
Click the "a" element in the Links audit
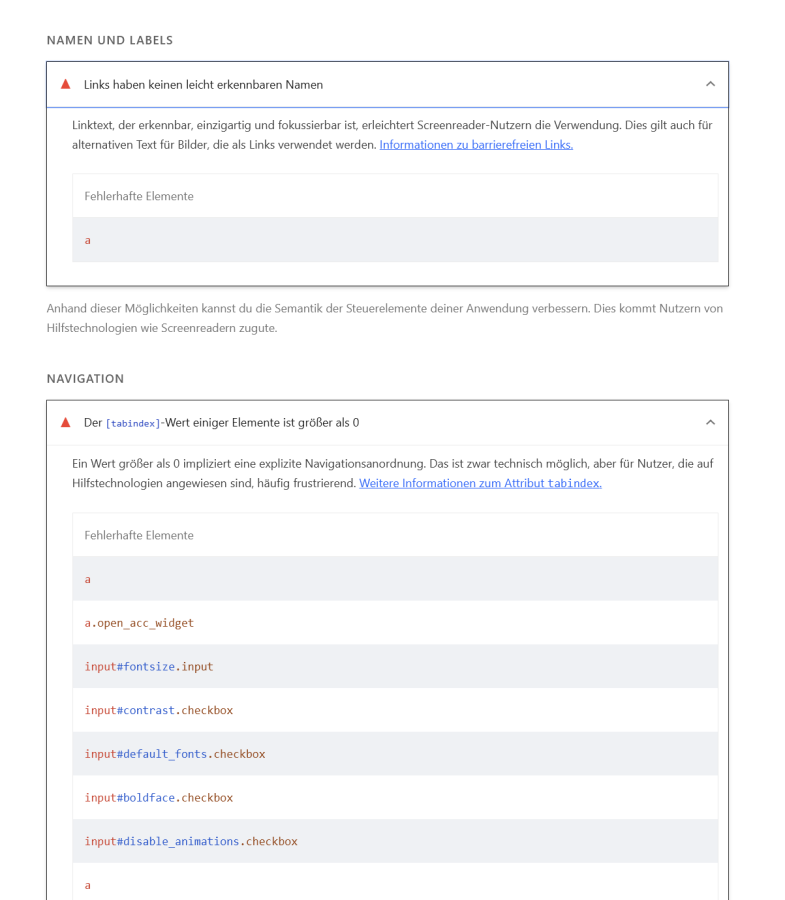pyautogui.click(x=88, y=240)
